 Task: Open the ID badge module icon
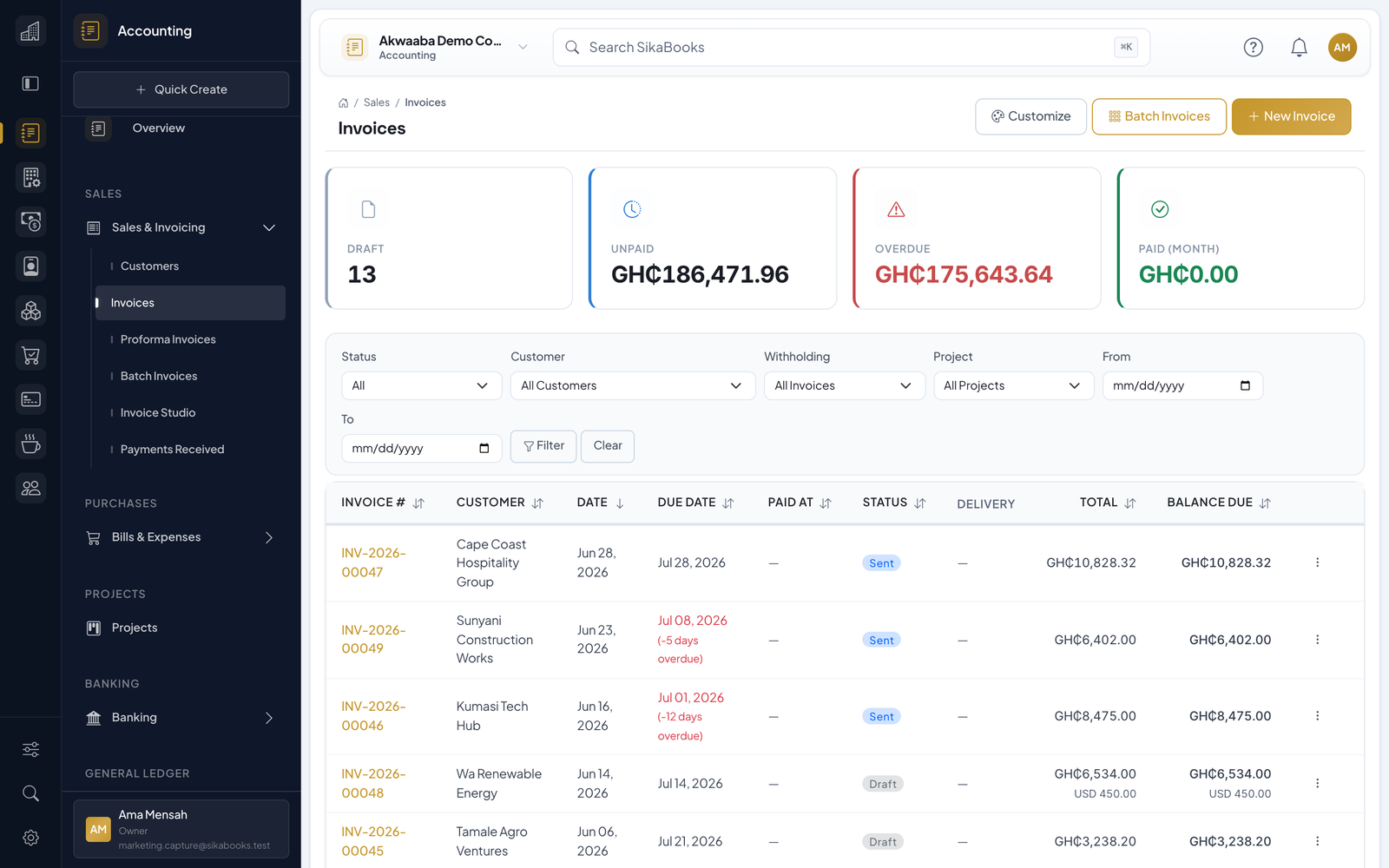pyautogui.click(x=30, y=266)
